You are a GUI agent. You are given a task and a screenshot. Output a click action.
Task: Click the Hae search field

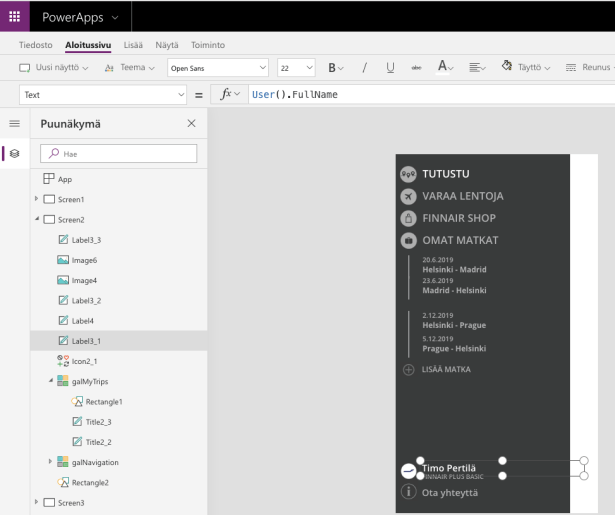click(x=119, y=154)
